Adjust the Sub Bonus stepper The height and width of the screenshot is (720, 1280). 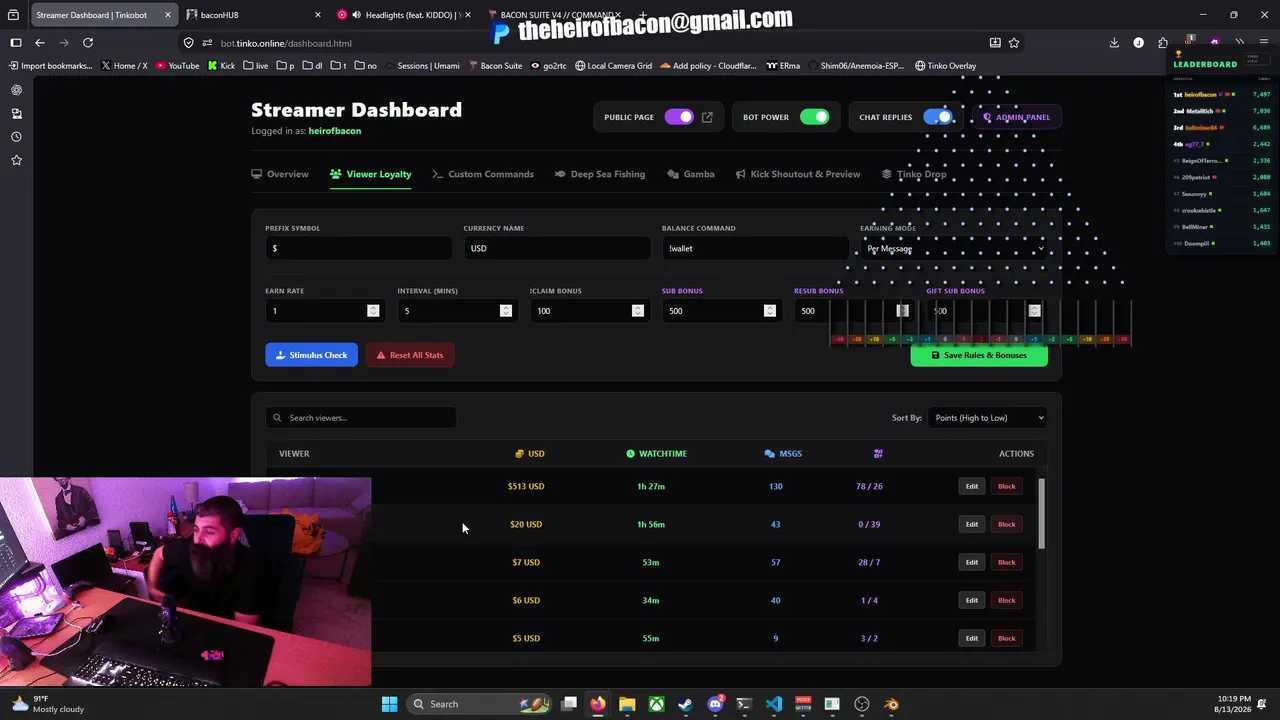769,311
